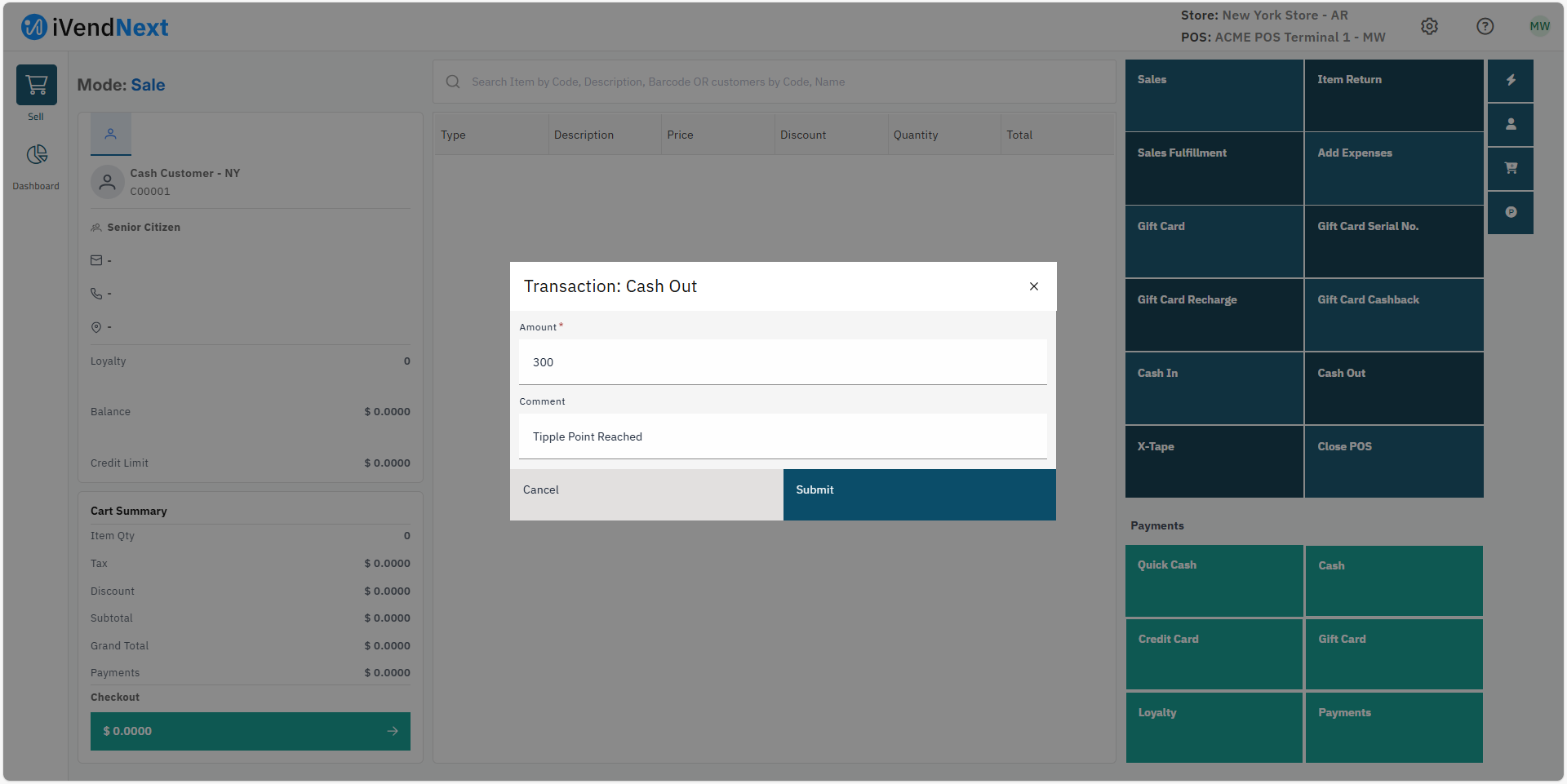Click customer code C00001

[150, 192]
